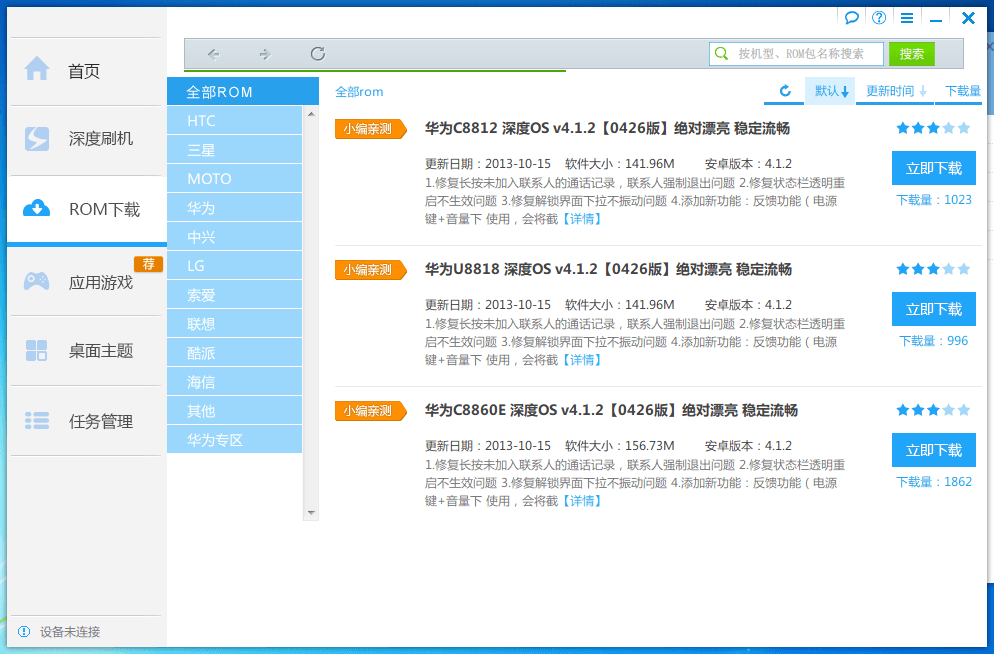Click the 首页 home icon

tap(37, 68)
